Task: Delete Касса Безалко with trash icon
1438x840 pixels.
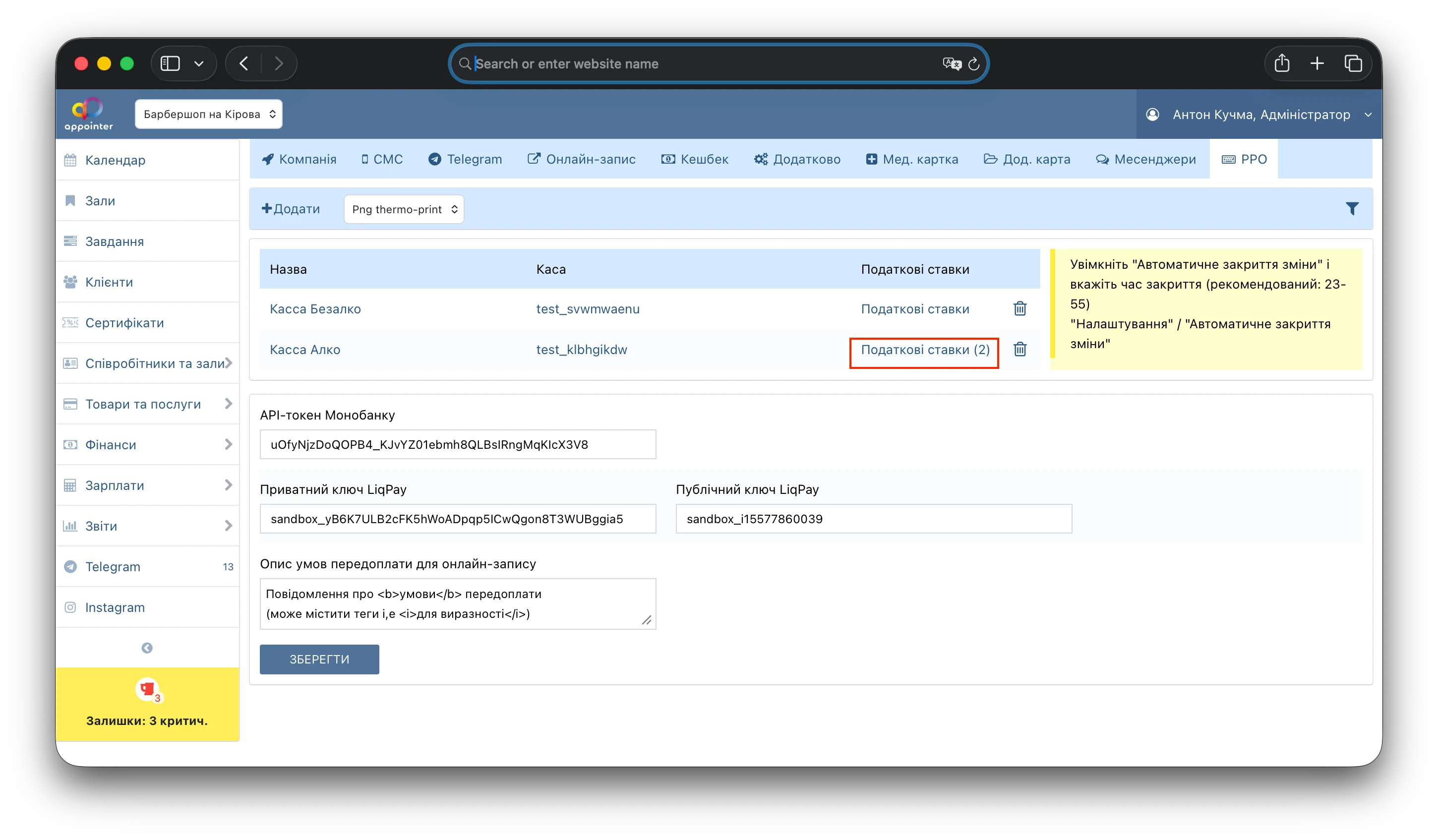Action: click(x=1019, y=309)
